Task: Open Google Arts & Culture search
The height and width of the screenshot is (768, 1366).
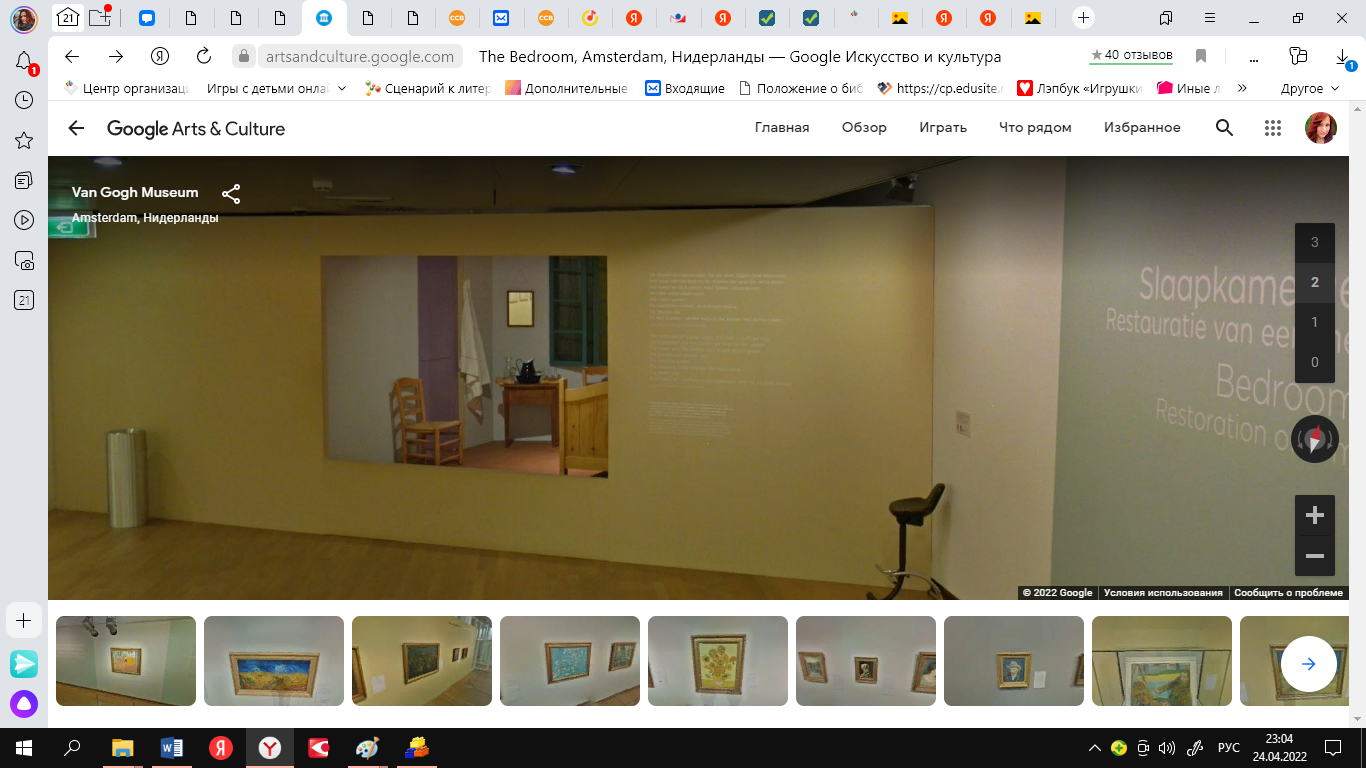Action: click(1224, 127)
